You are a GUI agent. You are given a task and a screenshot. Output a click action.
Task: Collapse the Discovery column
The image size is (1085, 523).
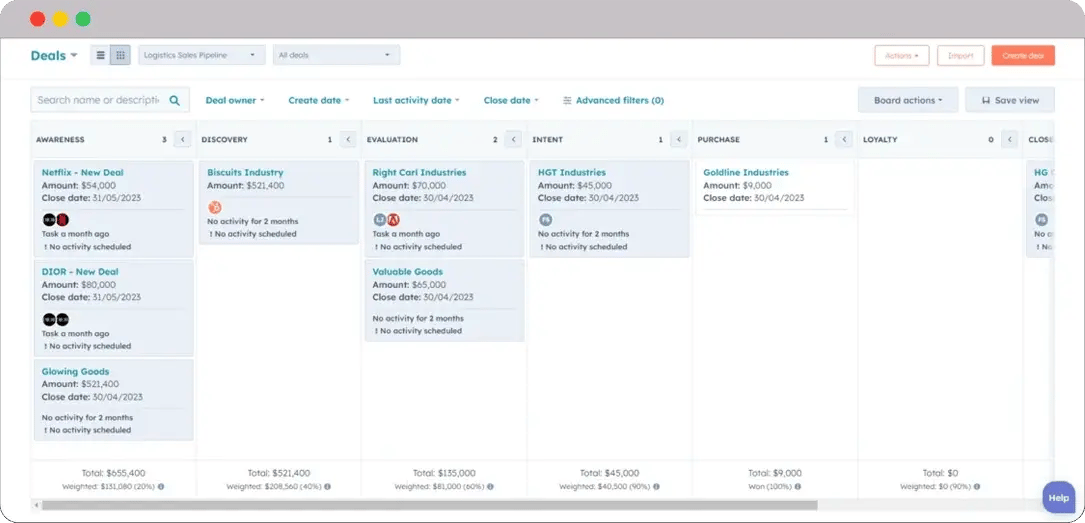(348, 139)
